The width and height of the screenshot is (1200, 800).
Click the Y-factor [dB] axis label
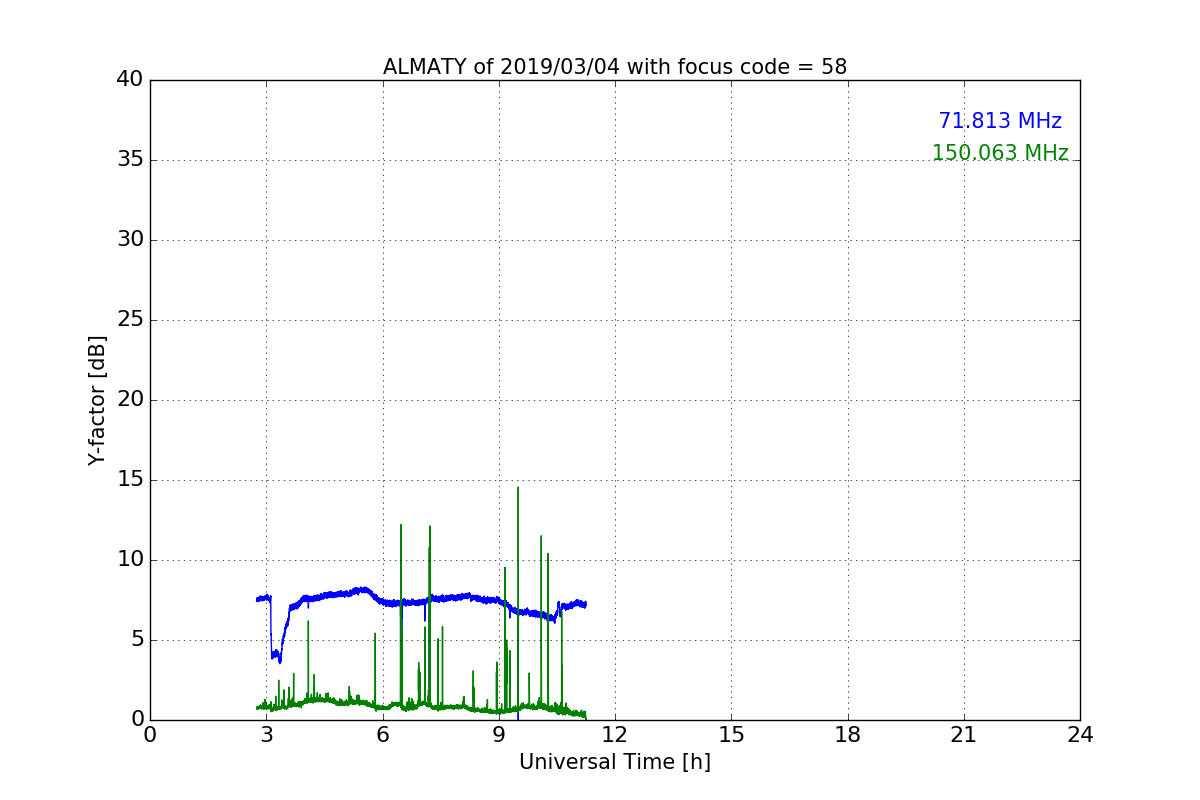pyautogui.click(x=97, y=400)
